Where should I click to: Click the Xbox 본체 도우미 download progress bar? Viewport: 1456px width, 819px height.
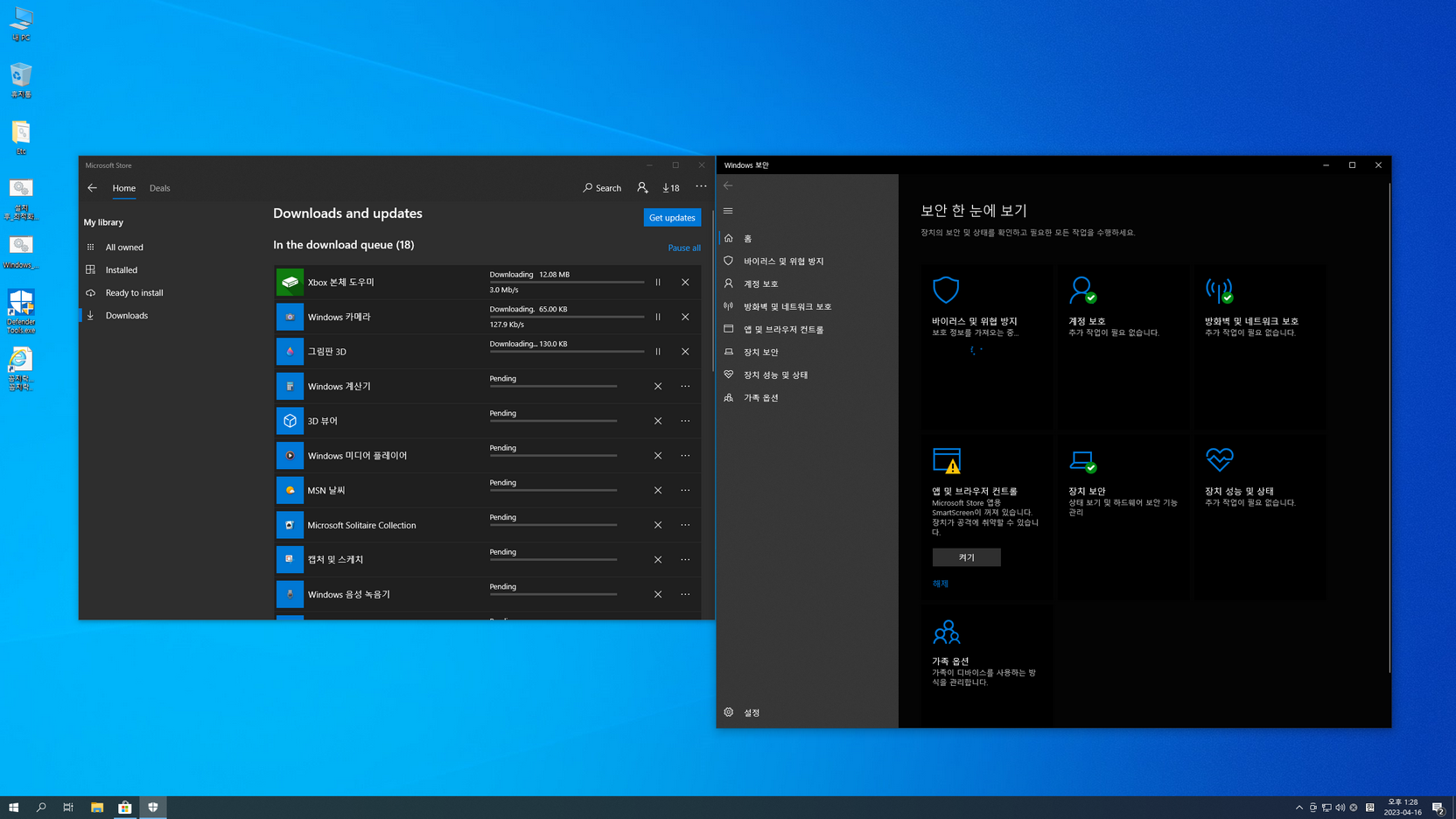(567, 282)
